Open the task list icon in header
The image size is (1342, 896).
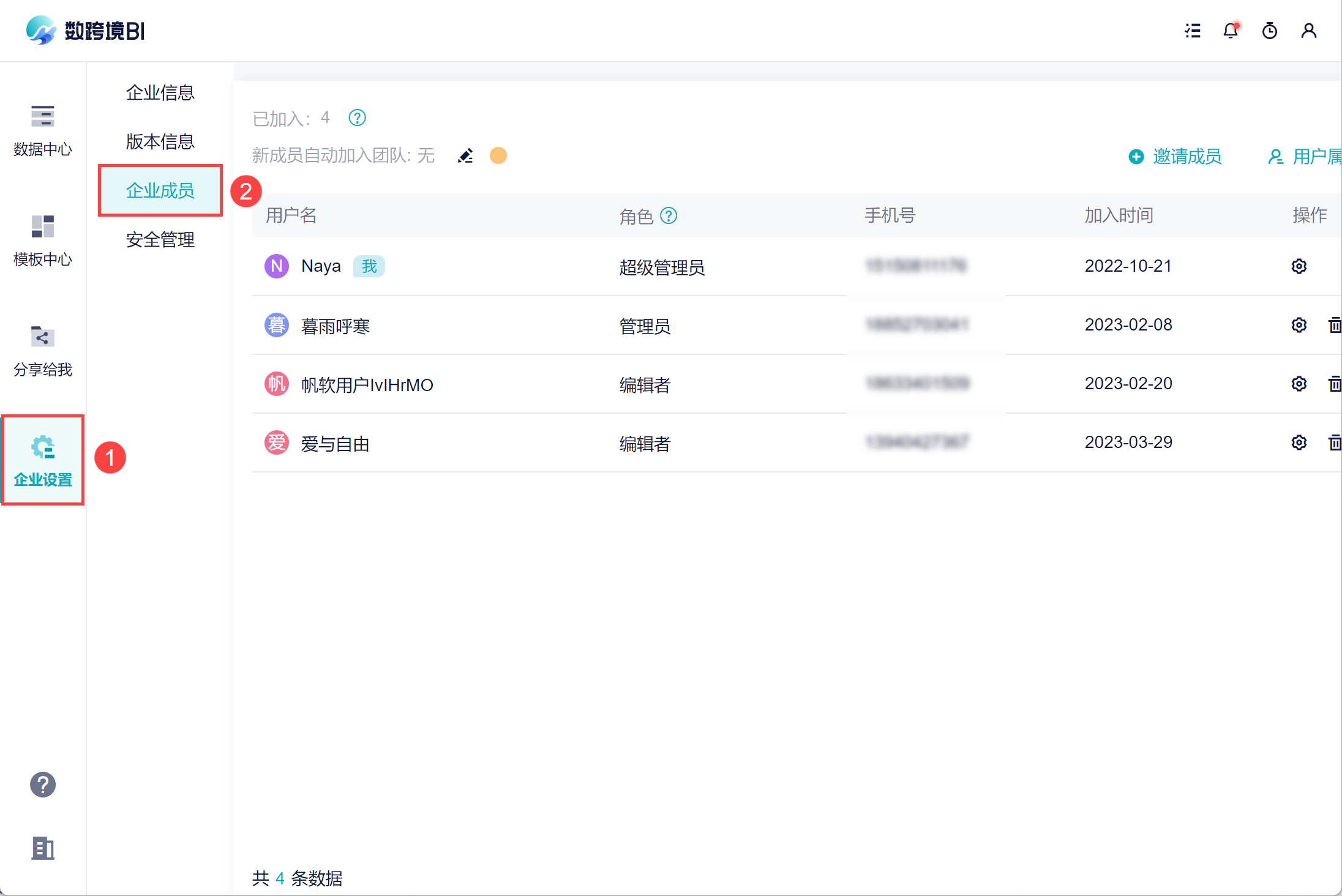tap(1192, 31)
